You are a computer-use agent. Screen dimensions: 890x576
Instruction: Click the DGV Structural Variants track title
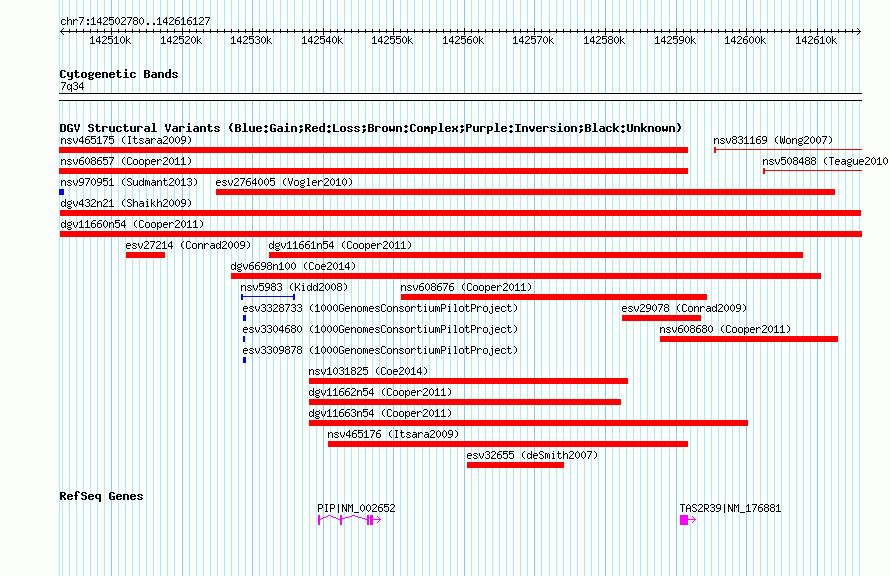point(370,128)
